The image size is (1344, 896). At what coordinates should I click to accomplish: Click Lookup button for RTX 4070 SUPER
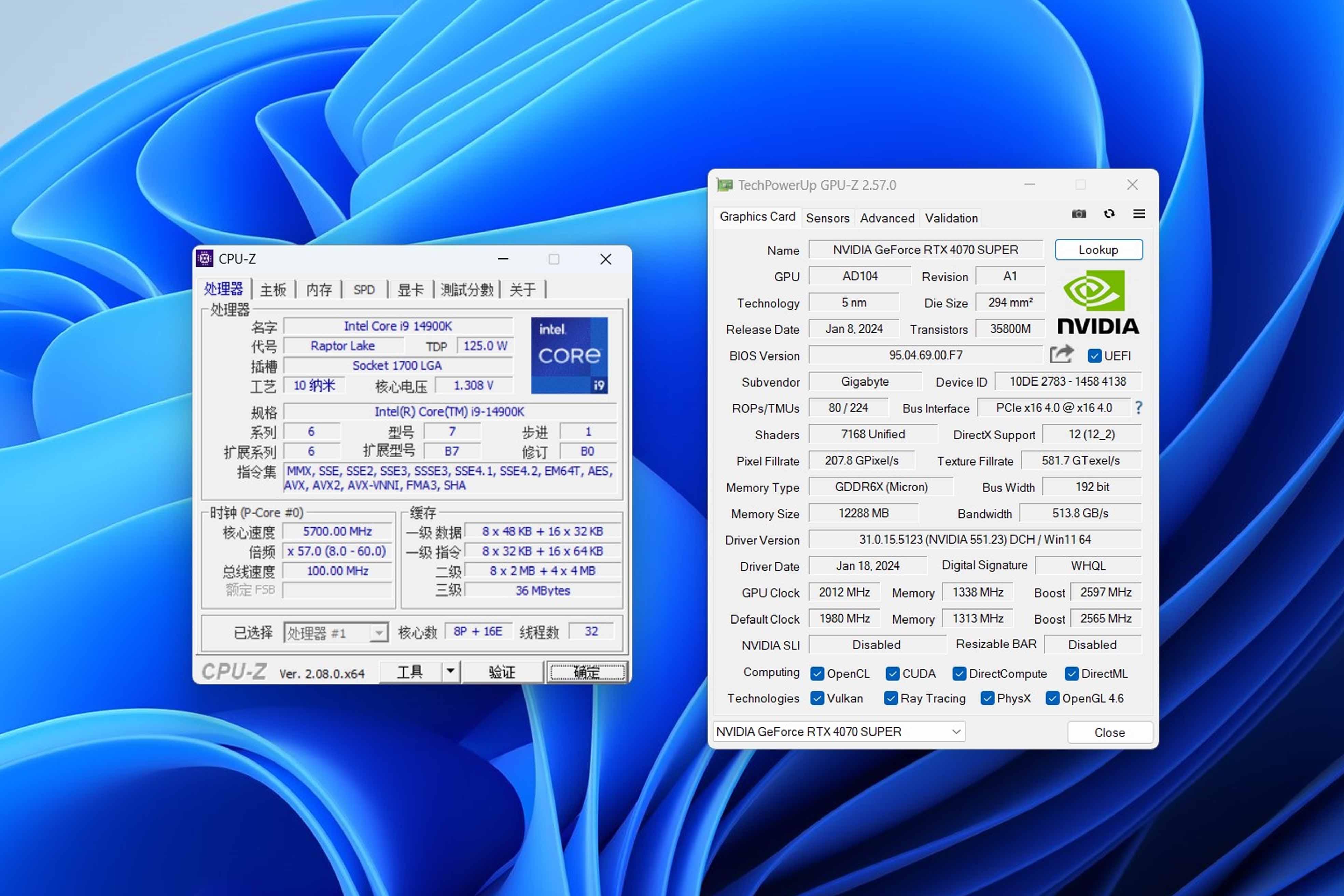[x=1097, y=249]
